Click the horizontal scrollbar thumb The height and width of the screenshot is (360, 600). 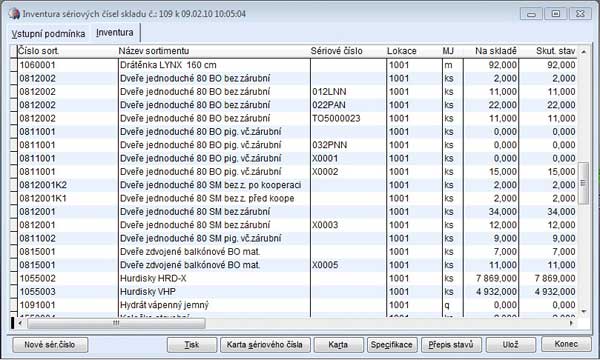(116, 324)
